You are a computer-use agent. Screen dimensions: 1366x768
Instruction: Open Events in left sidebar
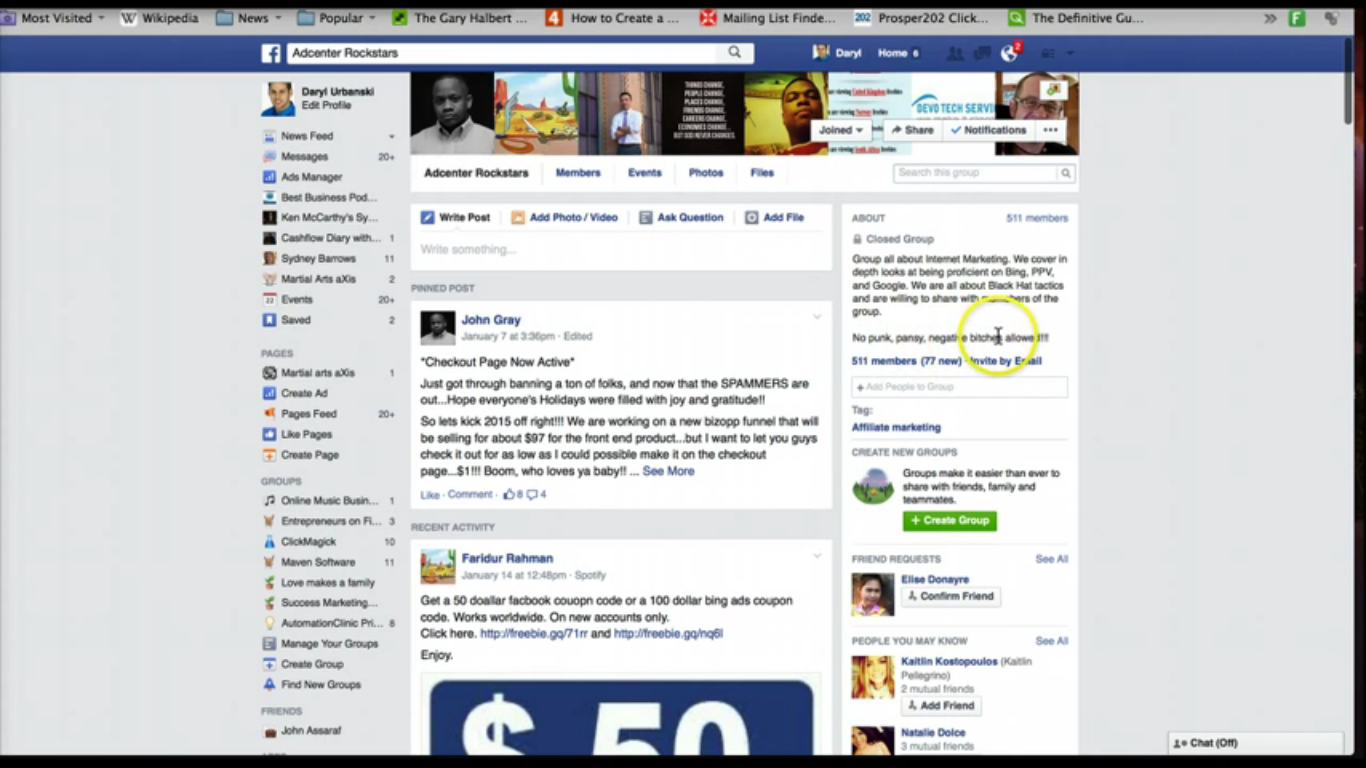pos(296,300)
